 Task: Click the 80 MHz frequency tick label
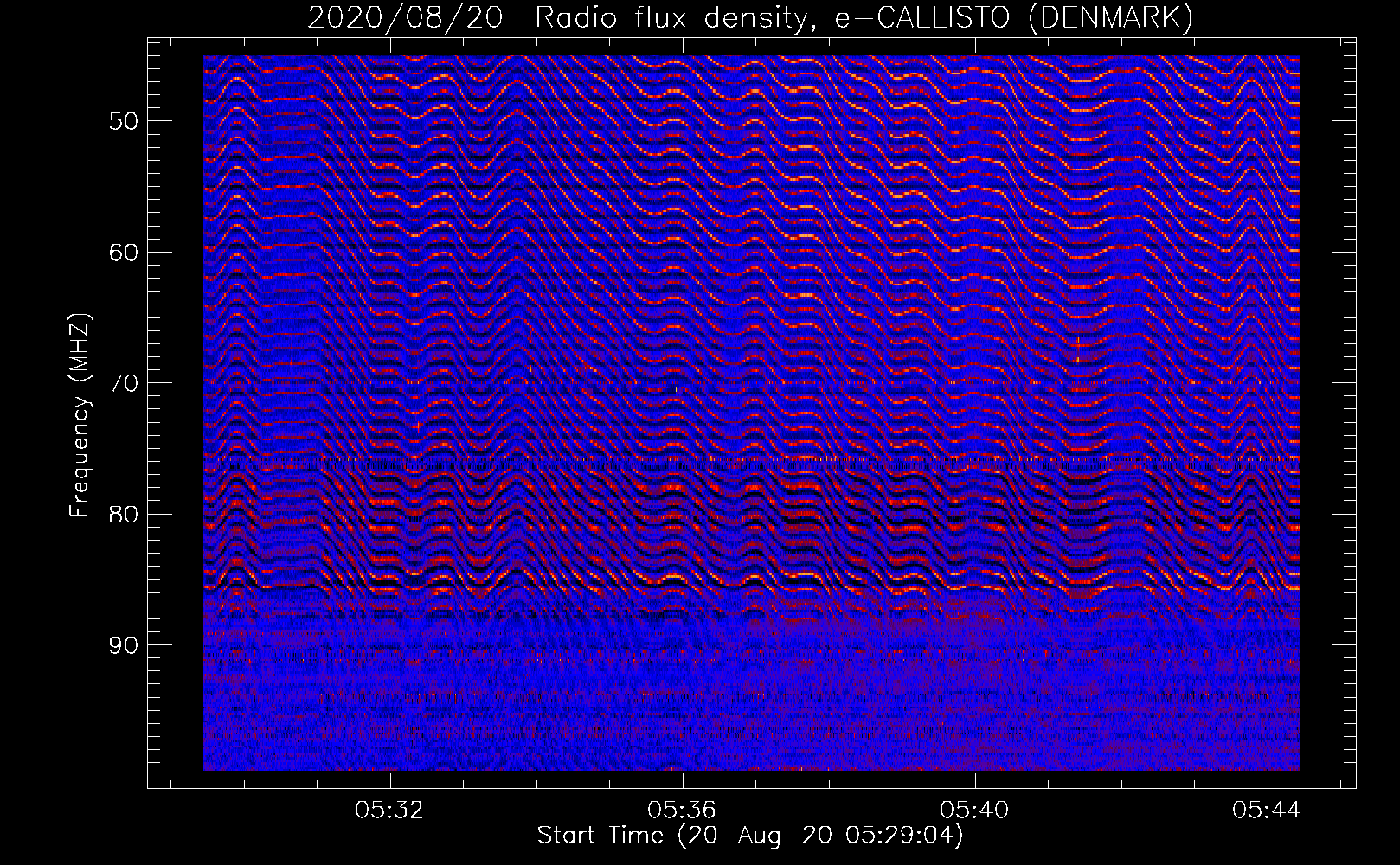tap(124, 514)
